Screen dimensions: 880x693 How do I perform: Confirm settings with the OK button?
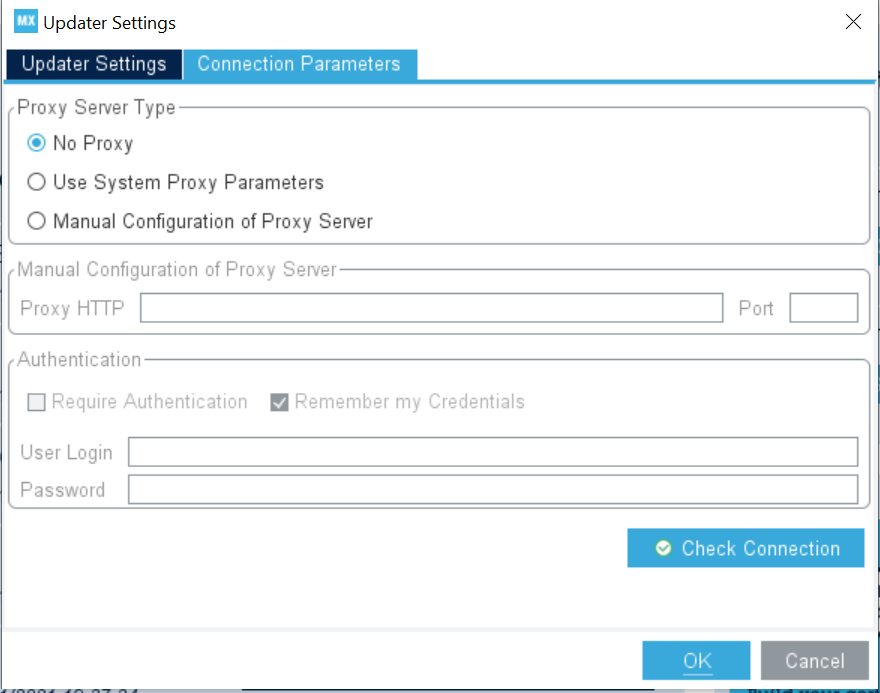pyautogui.click(x=696, y=660)
